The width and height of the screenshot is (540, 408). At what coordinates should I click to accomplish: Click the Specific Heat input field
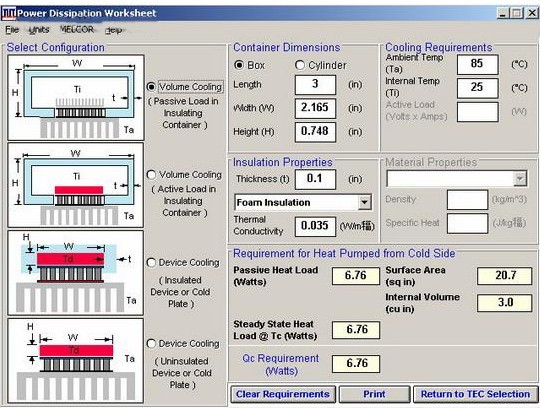467,223
